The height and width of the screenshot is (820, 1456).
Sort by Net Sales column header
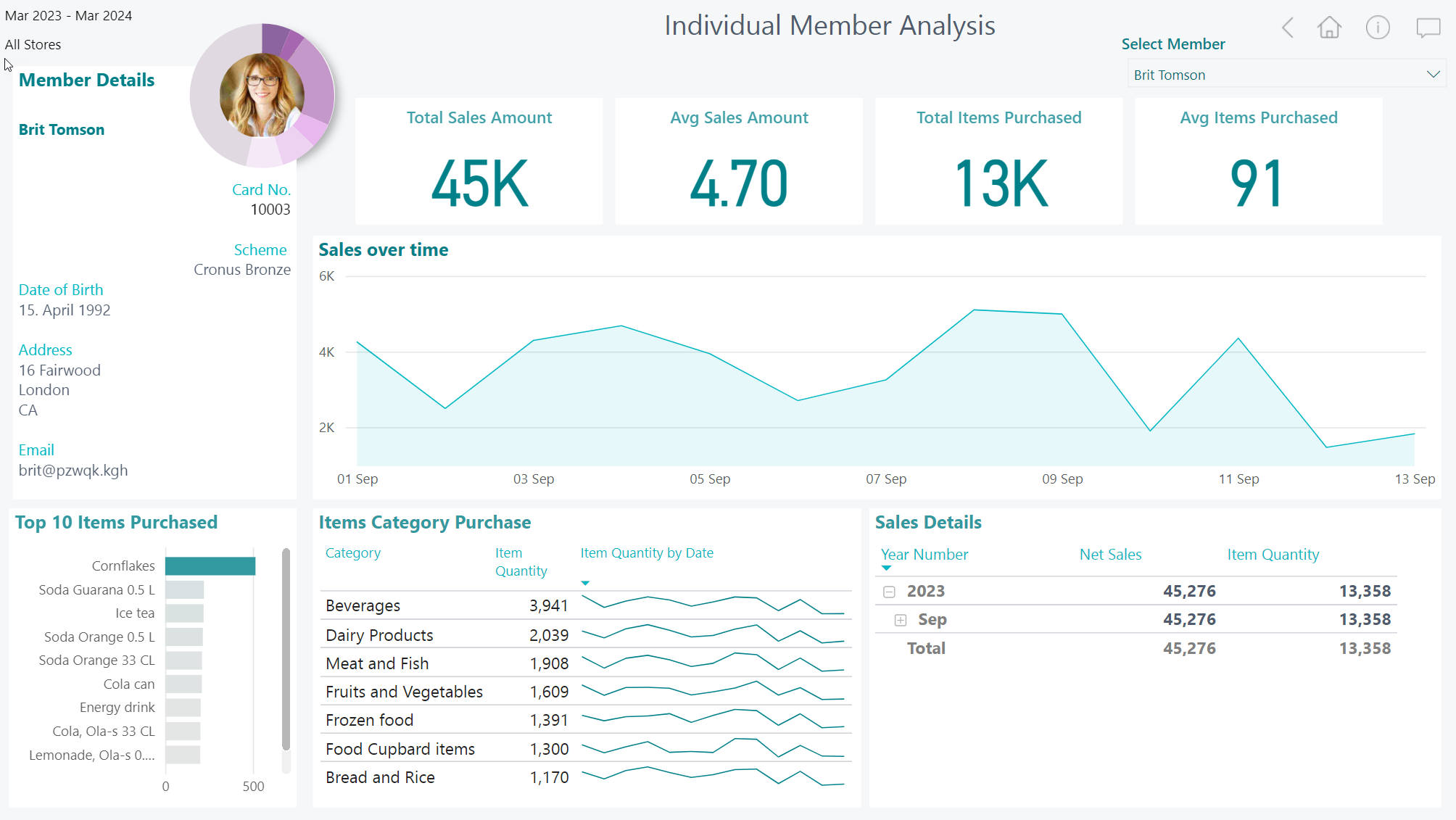pyautogui.click(x=1110, y=555)
